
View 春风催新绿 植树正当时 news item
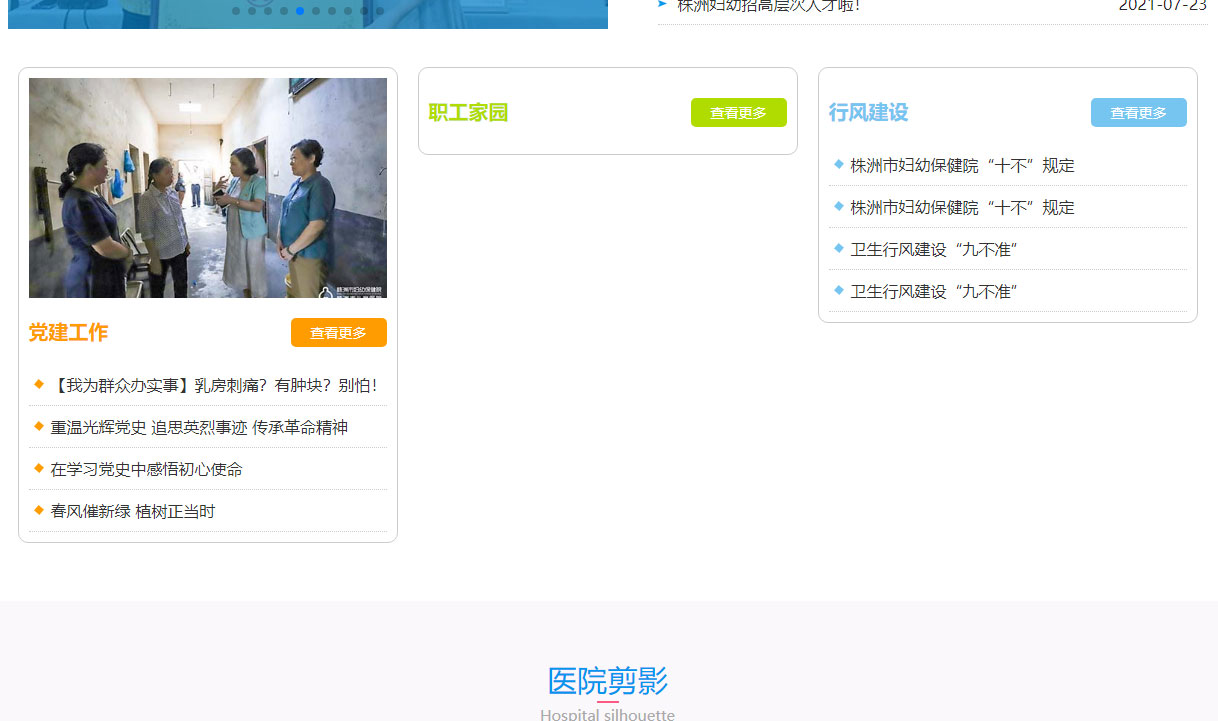[133, 511]
